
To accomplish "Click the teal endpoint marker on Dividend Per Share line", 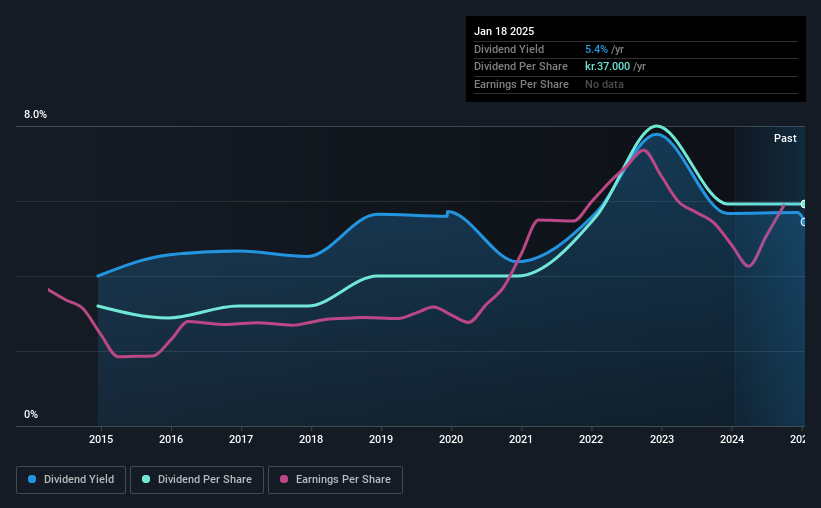I will [x=804, y=204].
